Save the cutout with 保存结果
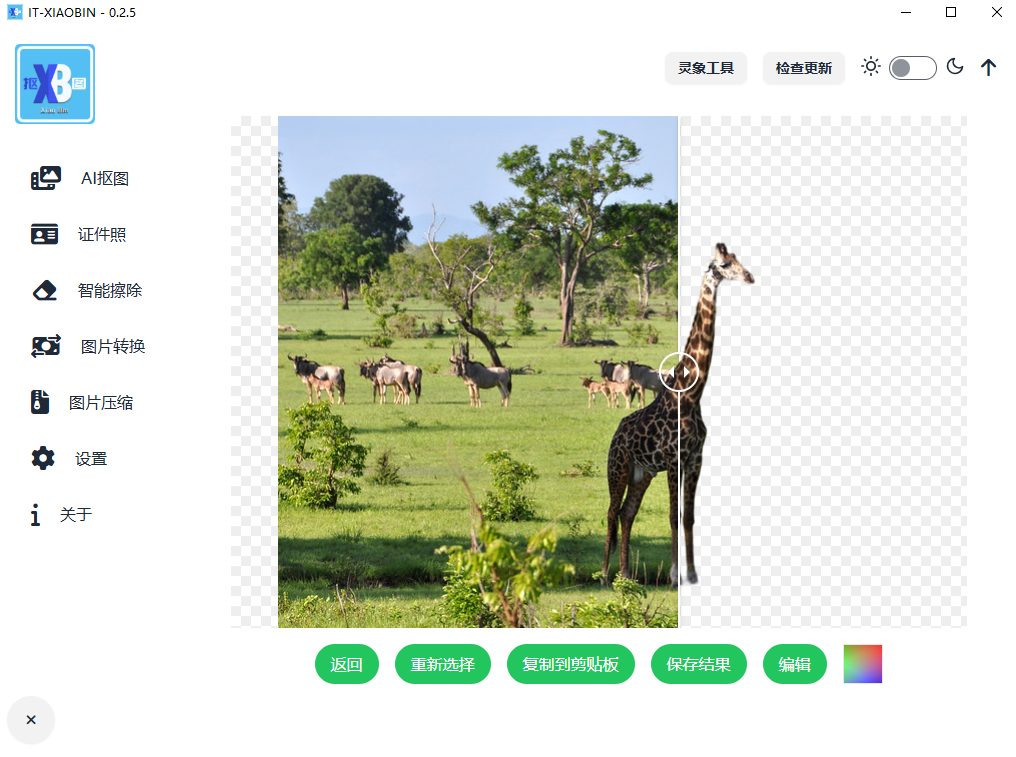 698,665
